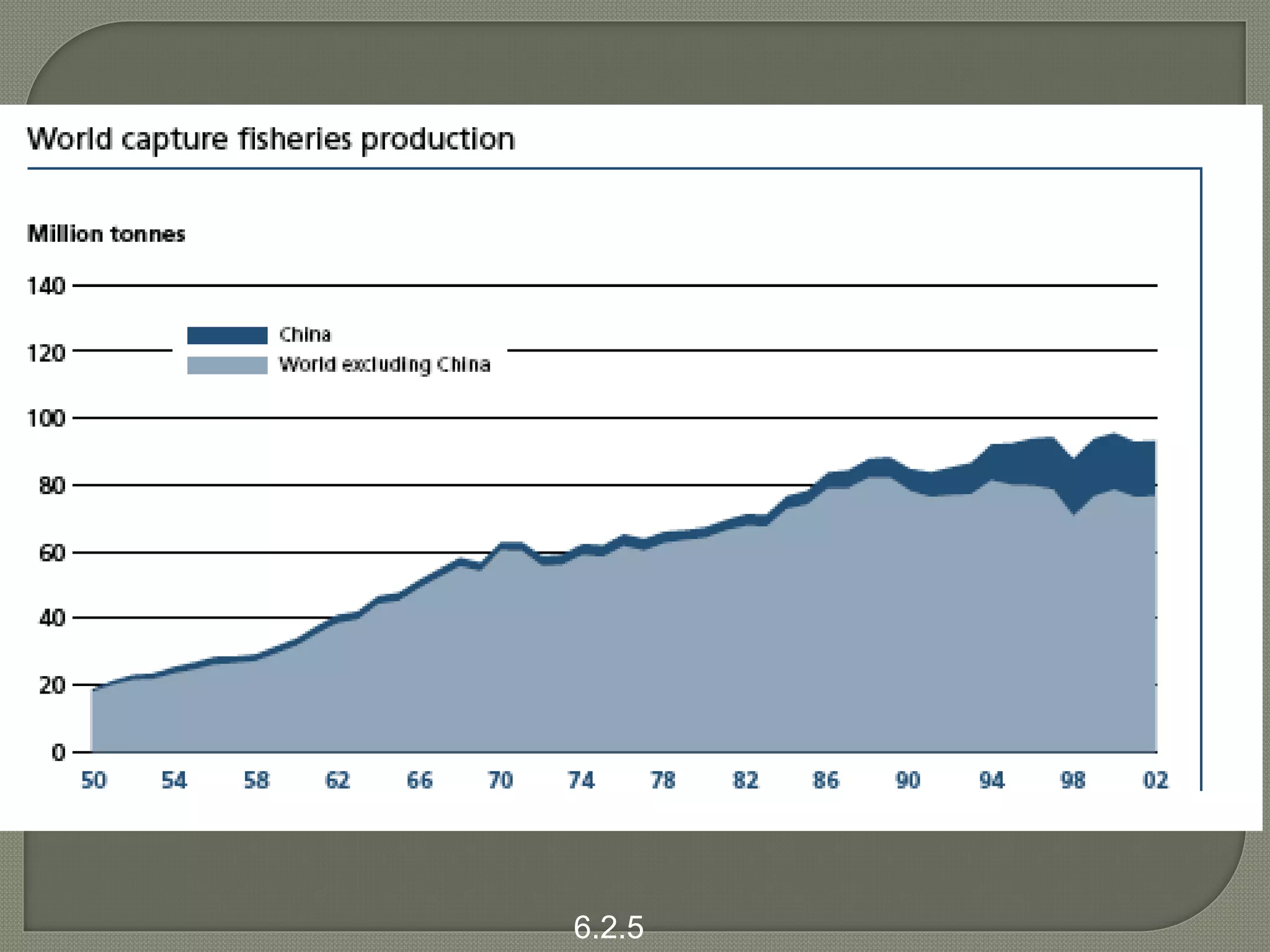The width and height of the screenshot is (1270, 952).
Task: Click the chart title World capture fisheries production
Action: [271, 139]
